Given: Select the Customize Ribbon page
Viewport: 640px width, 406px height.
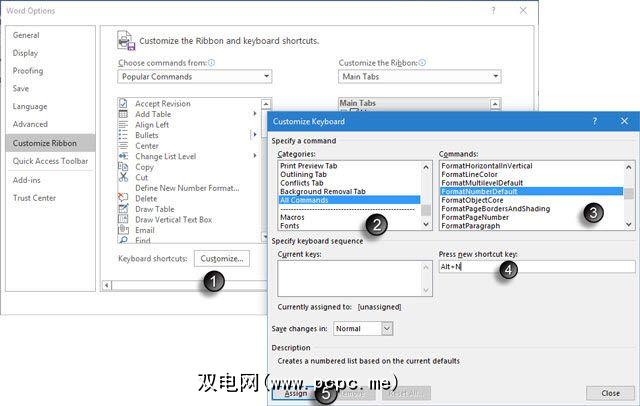Looking at the screenshot, I should 50,143.
